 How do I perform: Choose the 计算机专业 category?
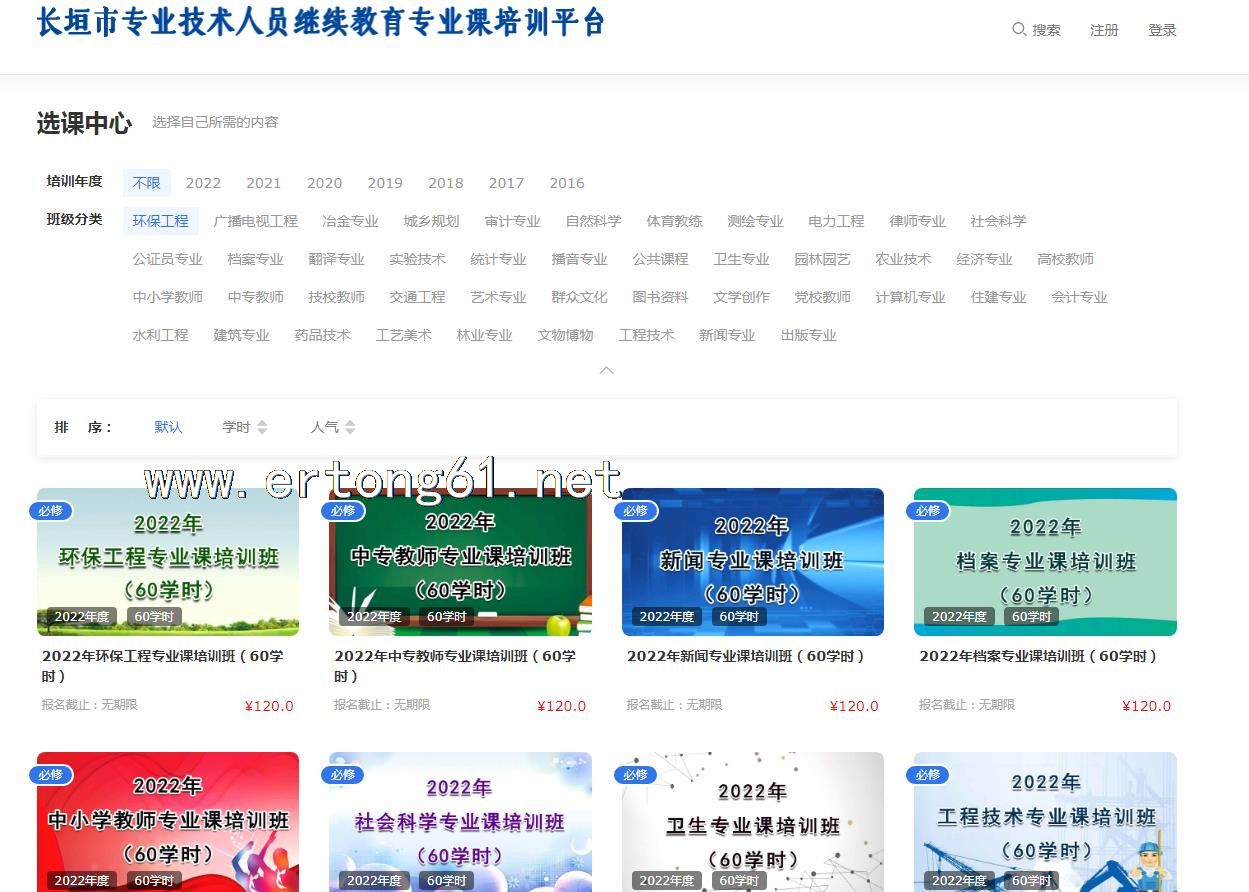pyautogui.click(x=910, y=297)
